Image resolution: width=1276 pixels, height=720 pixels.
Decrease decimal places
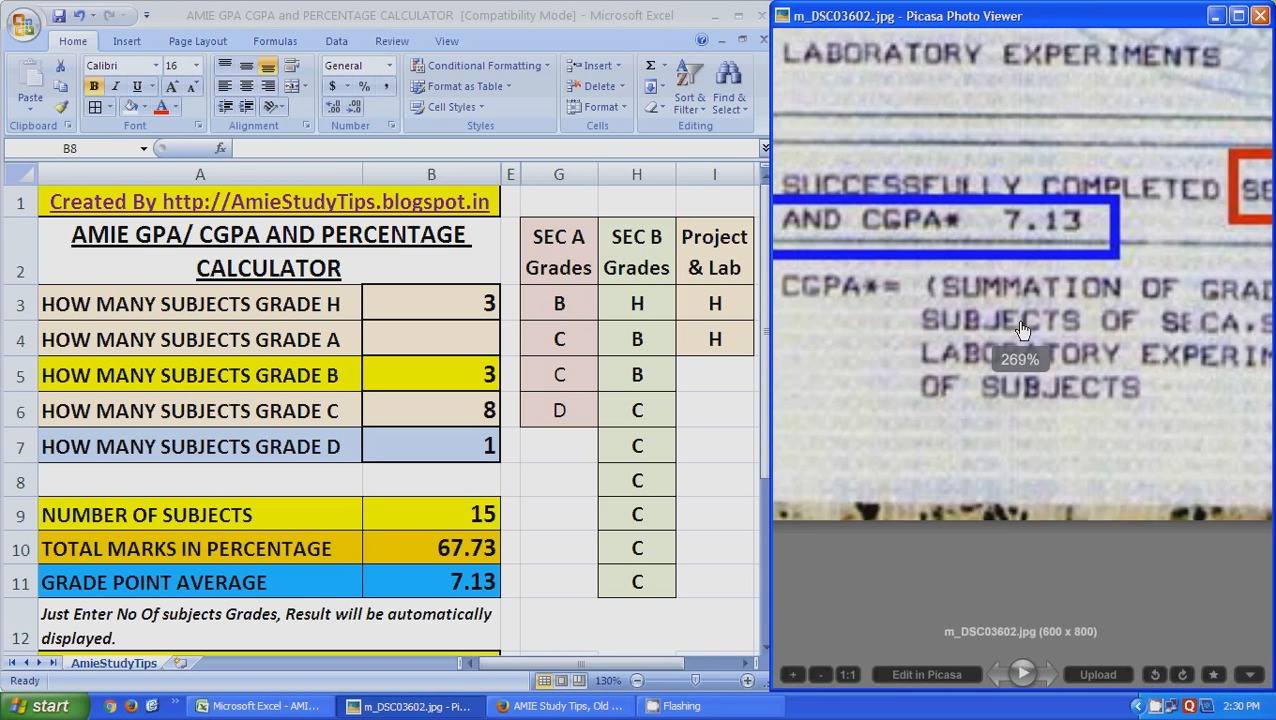coord(353,107)
